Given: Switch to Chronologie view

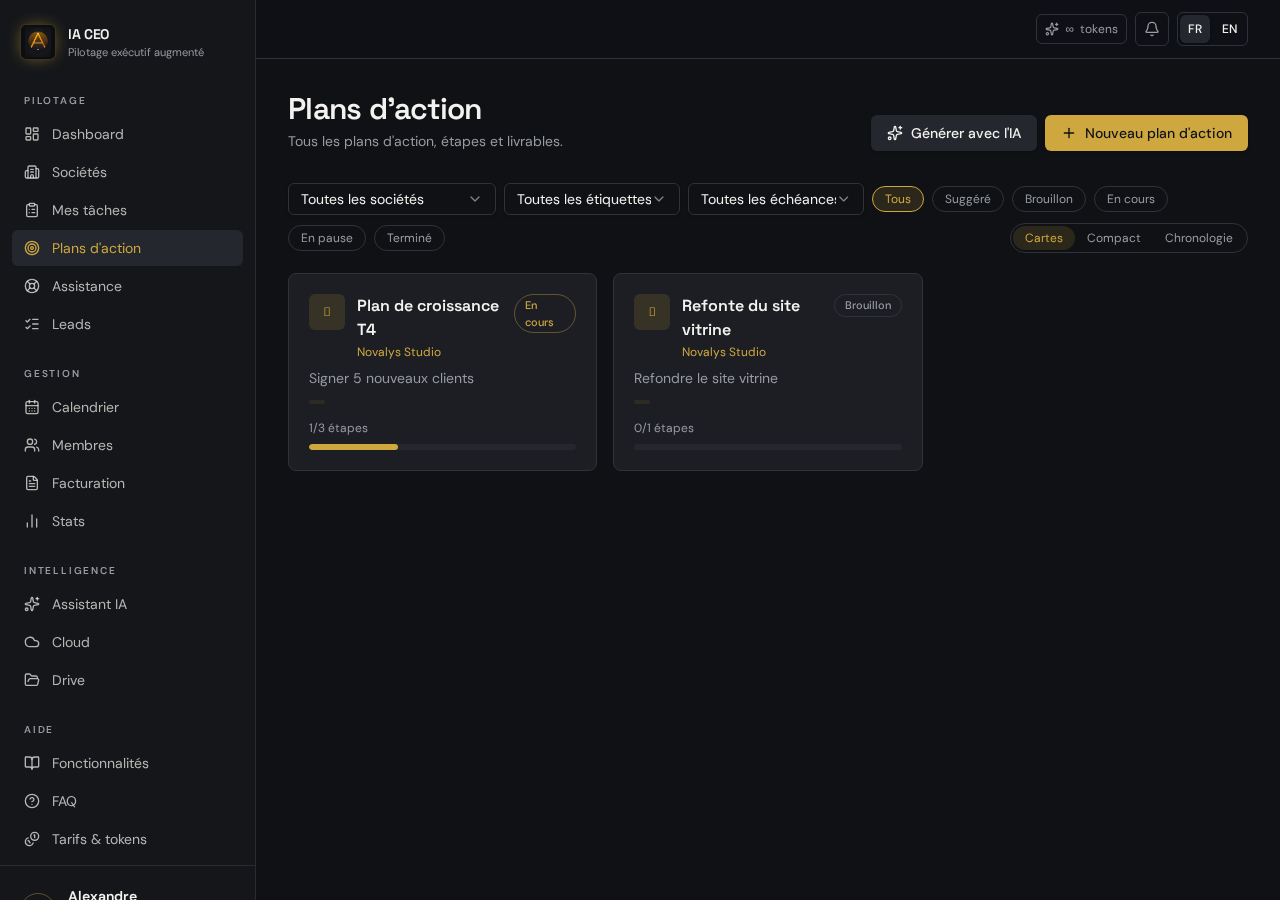Looking at the screenshot, I should (1199, 238).
